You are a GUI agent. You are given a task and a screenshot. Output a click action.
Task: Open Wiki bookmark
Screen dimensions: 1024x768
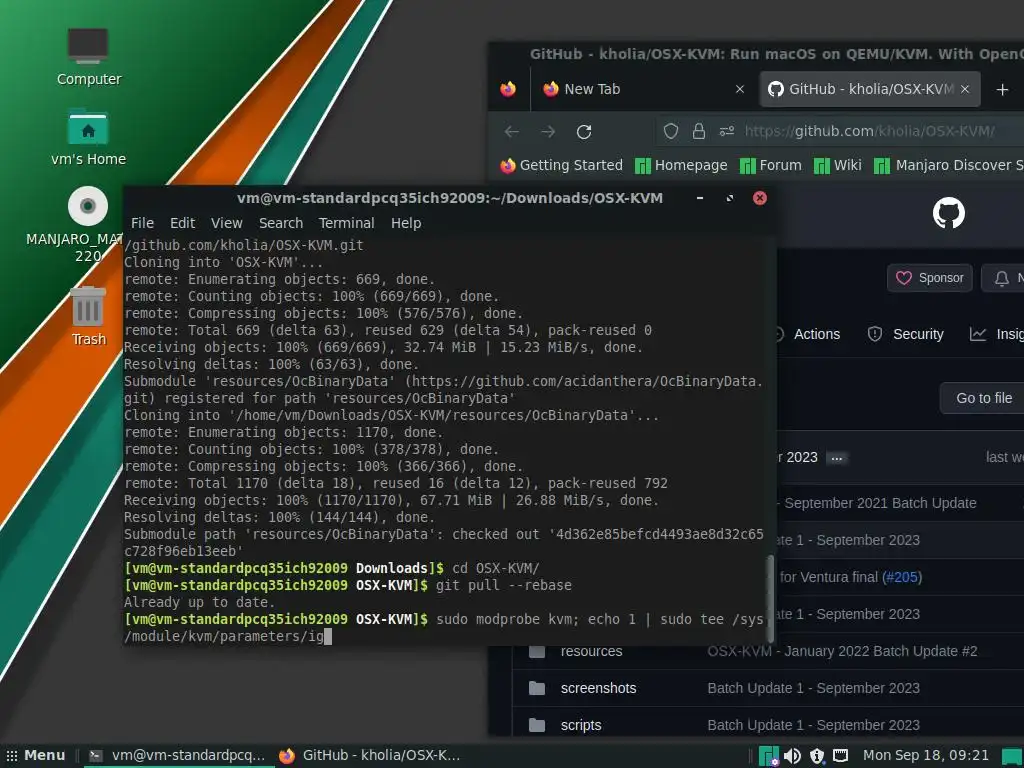tap(838, 165)
